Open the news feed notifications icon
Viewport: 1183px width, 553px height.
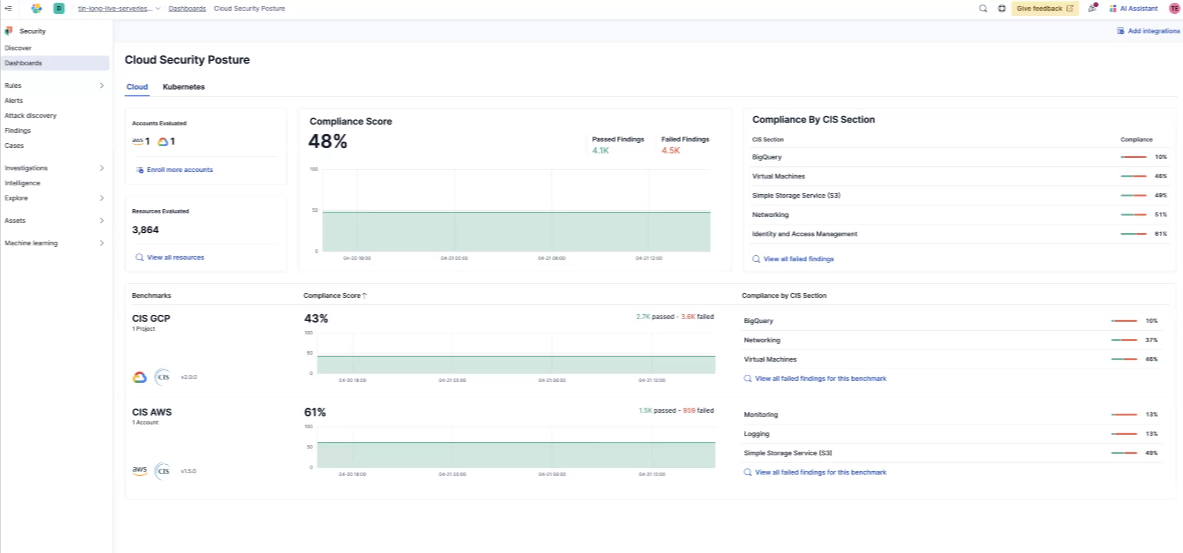coord(1092,8)
